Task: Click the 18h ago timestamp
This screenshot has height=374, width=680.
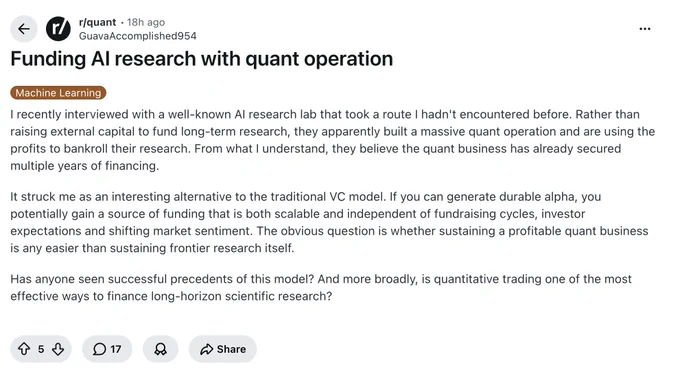Action: coord(146,22)
